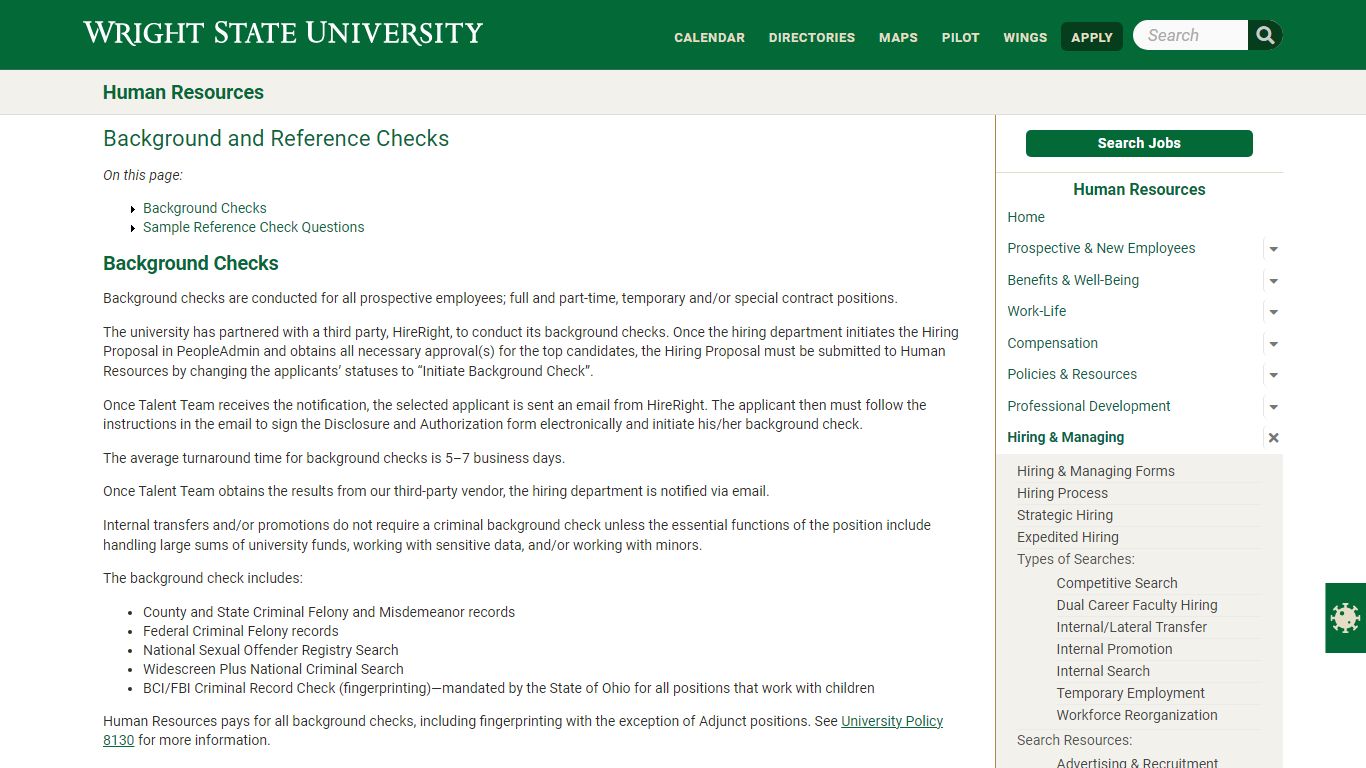The image size is (1366, 768).
Task: Expand Professional Development submenu arrow
Action: click(x=1273, y=407)
